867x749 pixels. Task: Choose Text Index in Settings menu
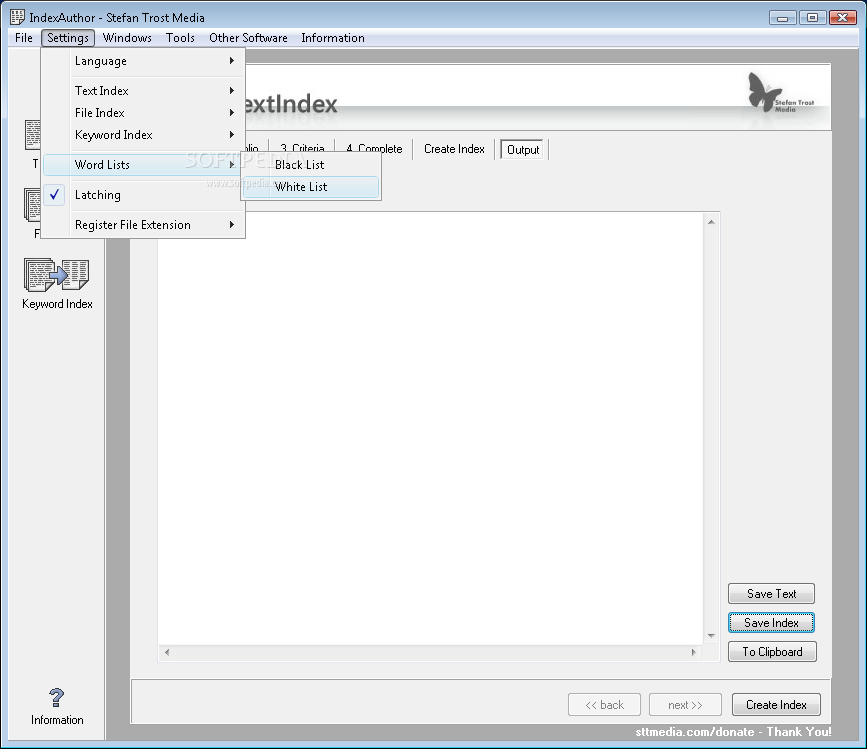coord(144,91)
